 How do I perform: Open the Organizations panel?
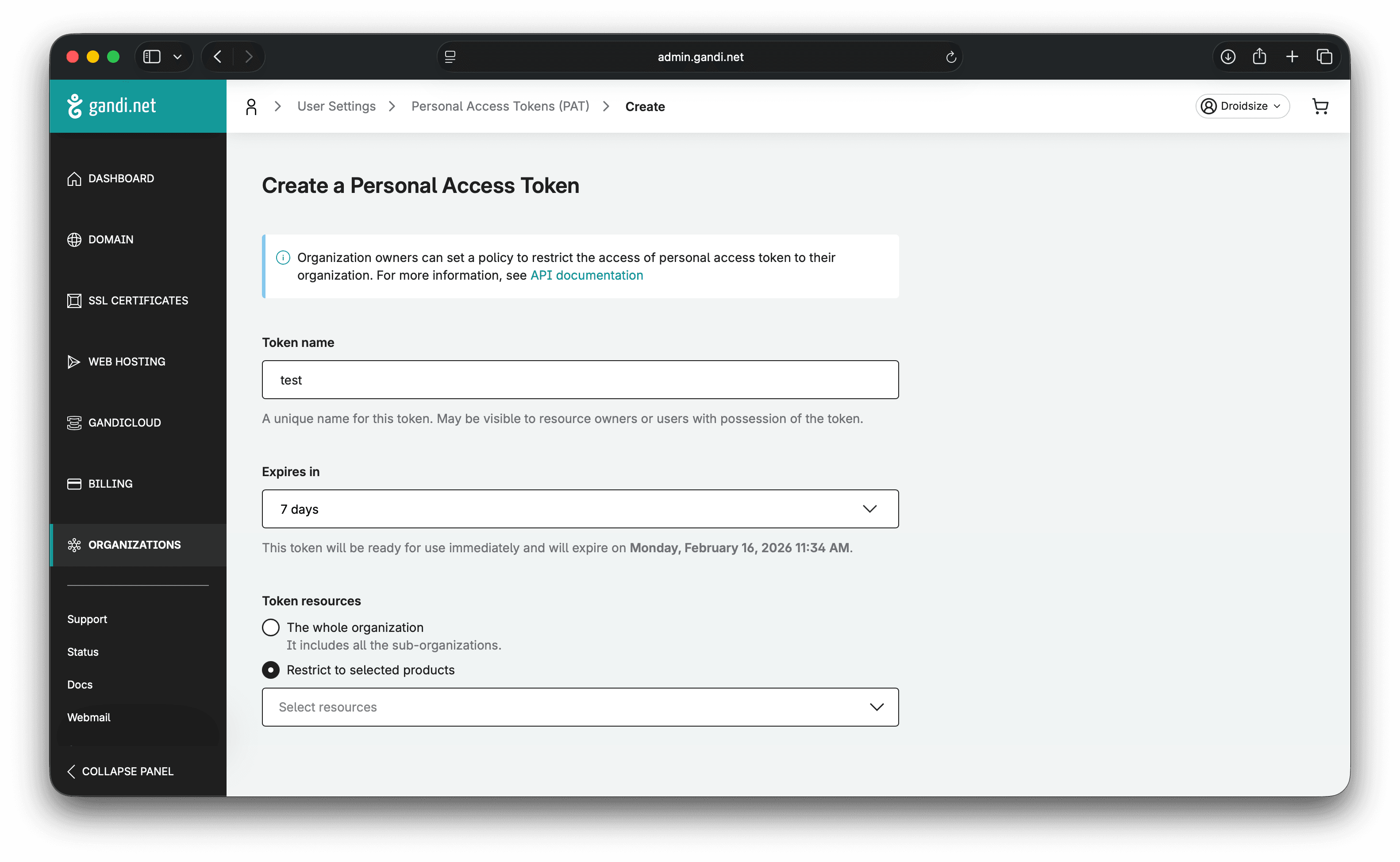(x=135, y=545)
